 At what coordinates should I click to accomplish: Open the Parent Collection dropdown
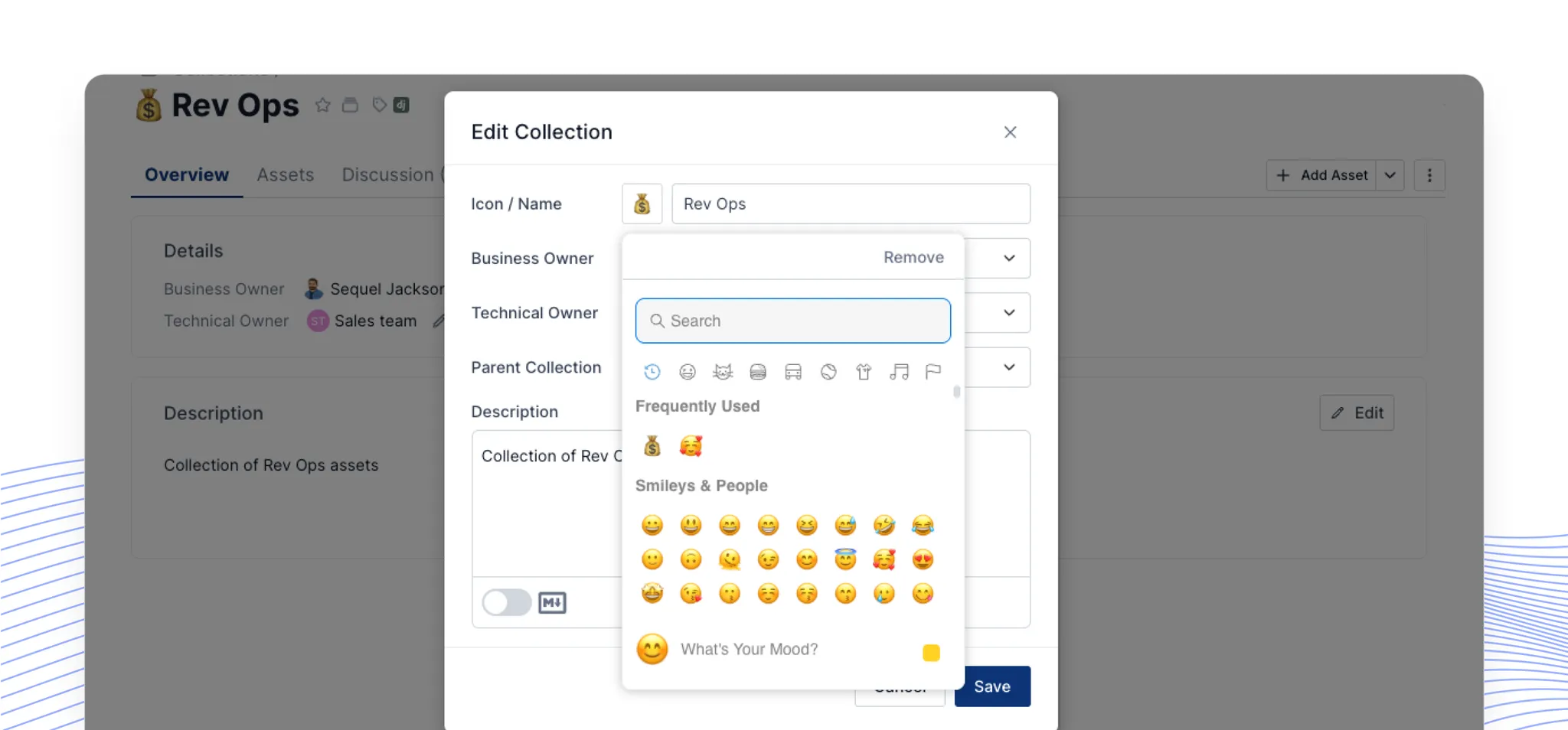1009,367
